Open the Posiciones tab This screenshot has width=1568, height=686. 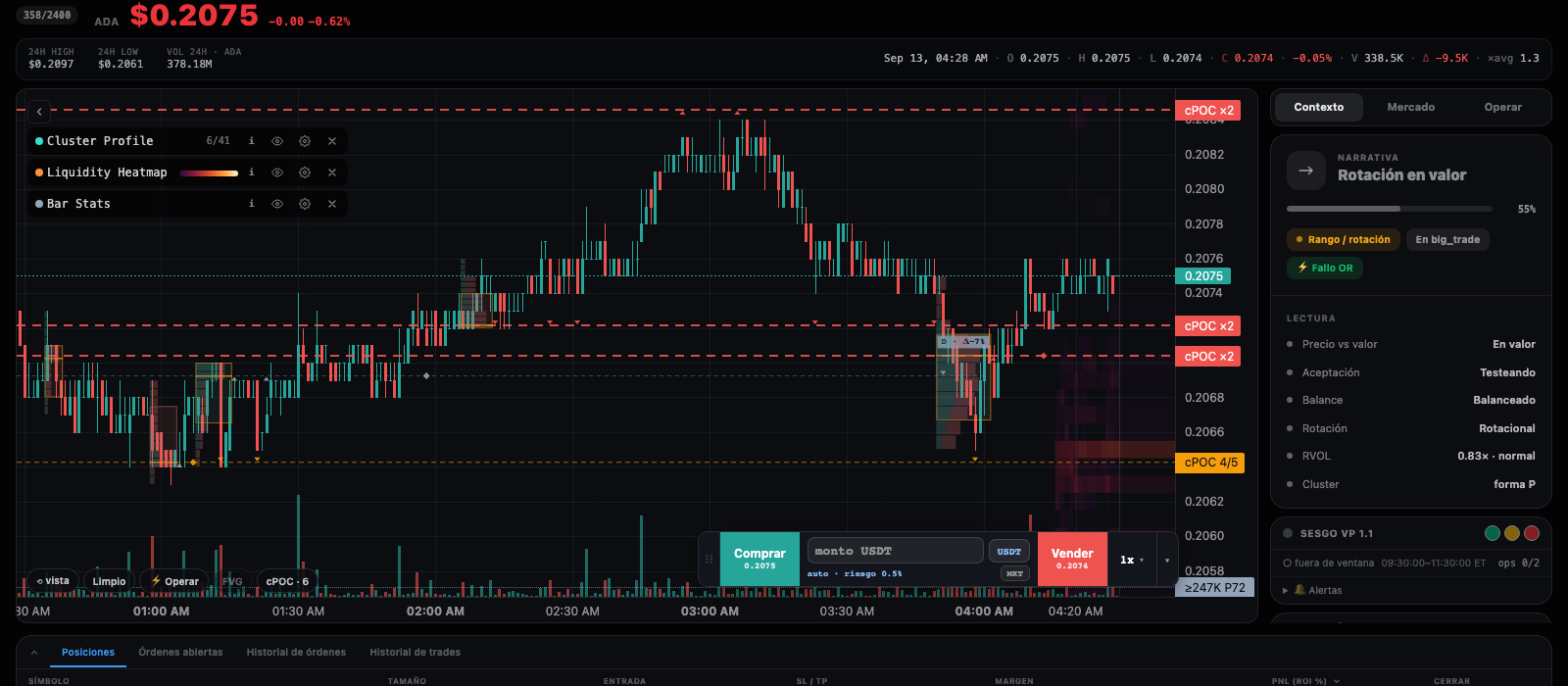click(x=88, y=652)
